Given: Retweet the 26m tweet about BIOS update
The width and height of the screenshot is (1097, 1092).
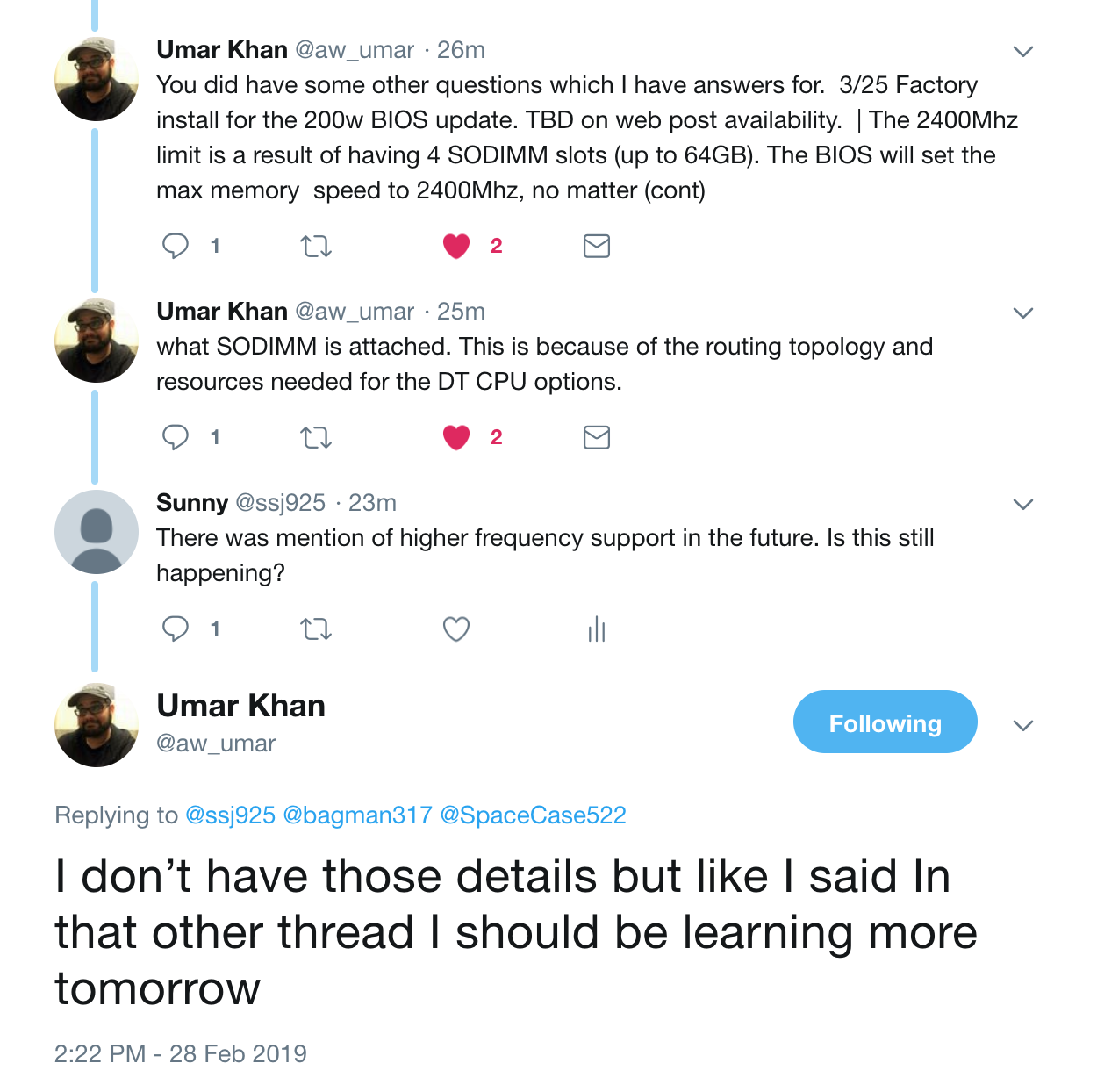Looking at the screenshot, I should [316, 246].
